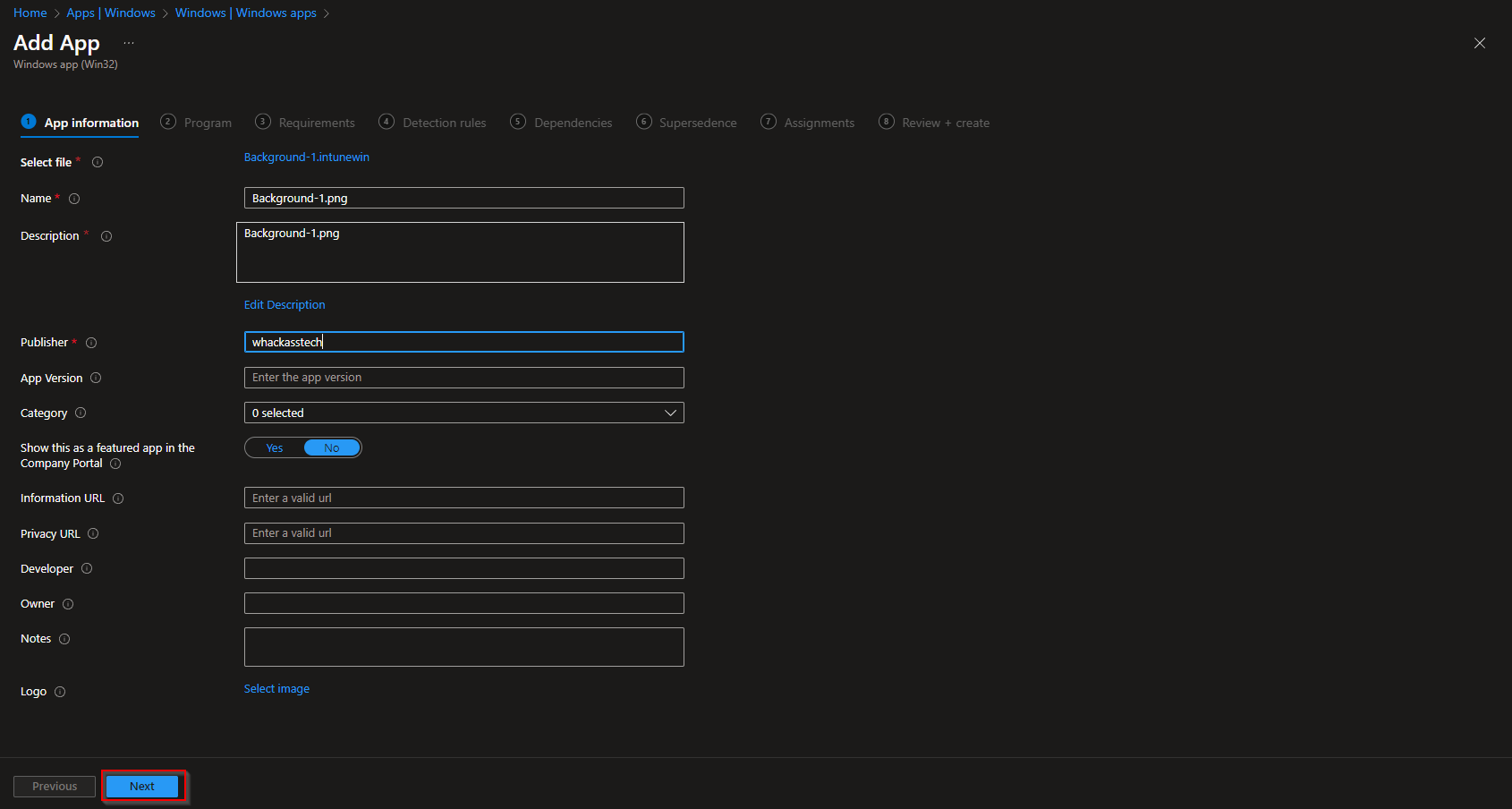The image size is (1512, 809).
Task: Click the info icon next to Logo
Action: (60, 691)
